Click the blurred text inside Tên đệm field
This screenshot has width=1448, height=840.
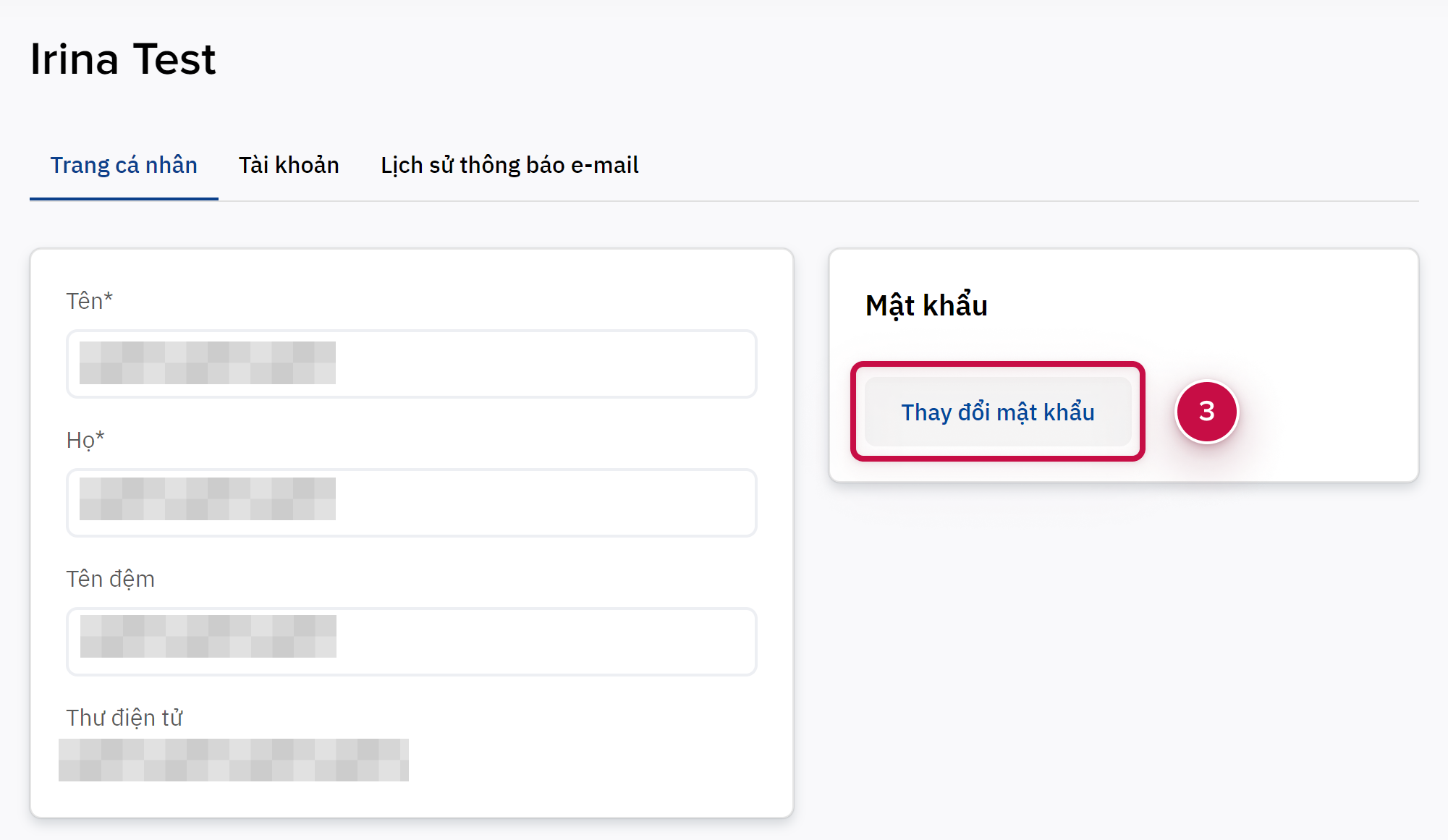(x=208, y=636)
